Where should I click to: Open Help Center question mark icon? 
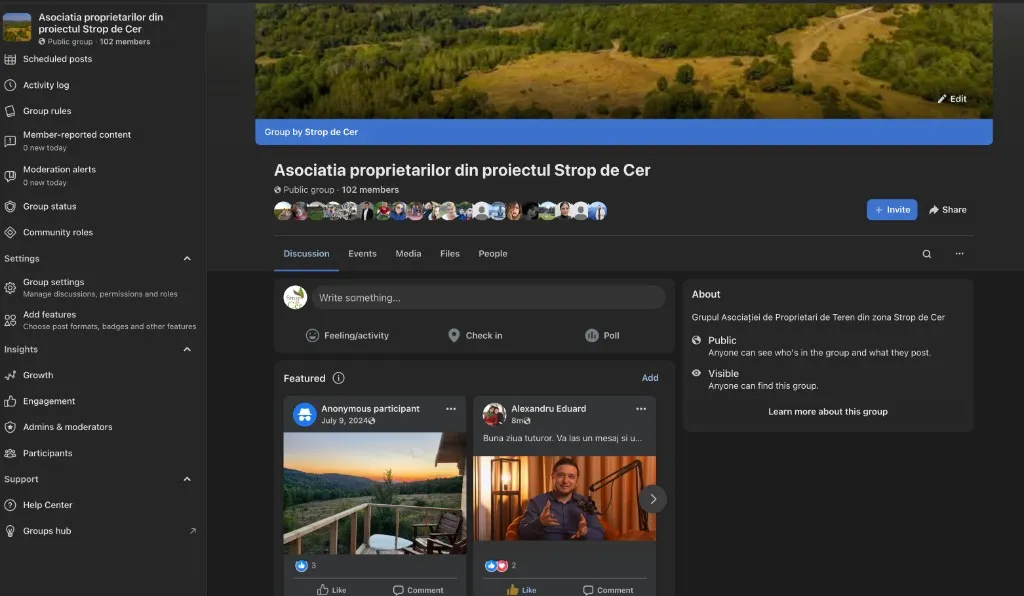[x=10, y=505]
